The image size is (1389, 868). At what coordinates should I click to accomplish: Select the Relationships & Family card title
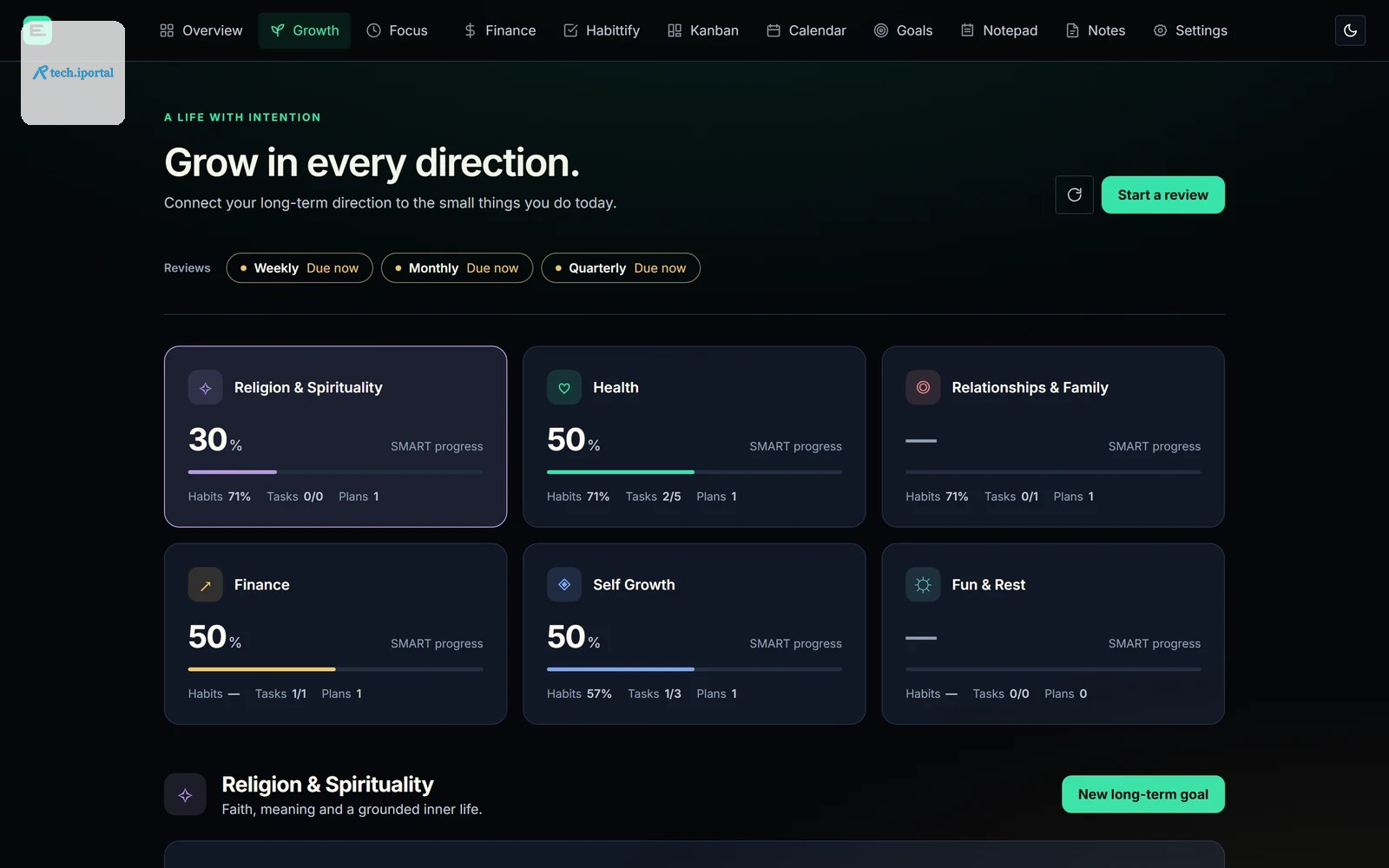tap(1030, 388)
